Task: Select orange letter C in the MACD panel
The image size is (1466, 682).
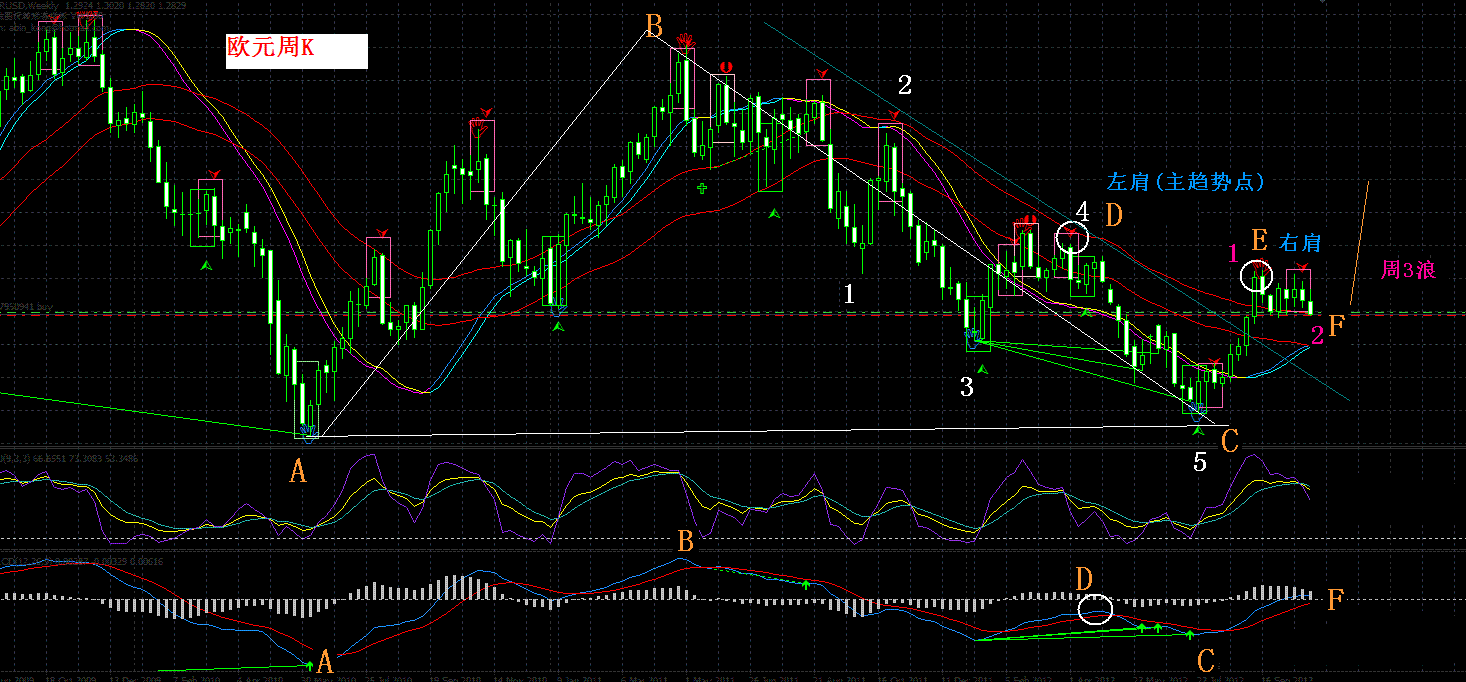Action: (1206, 661)
